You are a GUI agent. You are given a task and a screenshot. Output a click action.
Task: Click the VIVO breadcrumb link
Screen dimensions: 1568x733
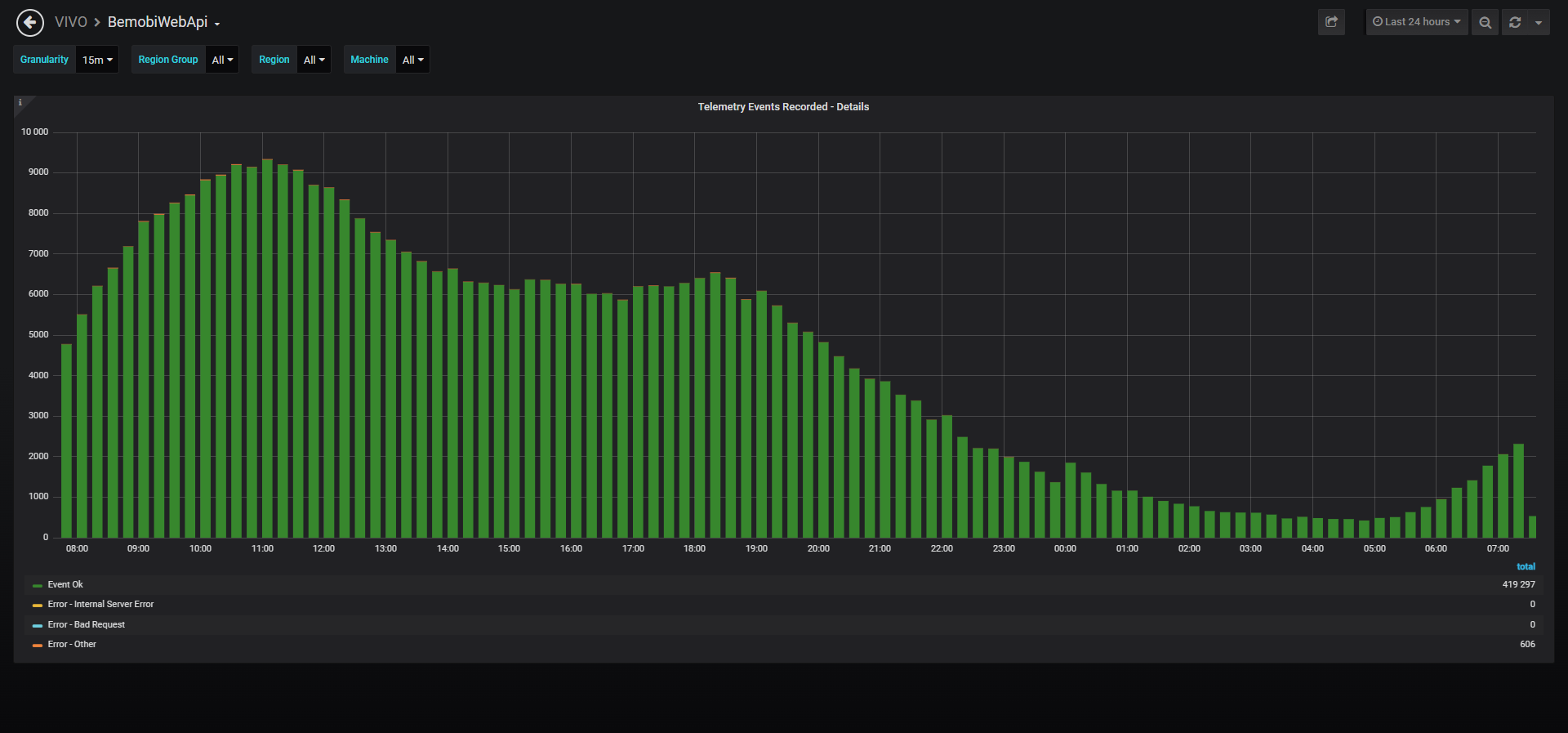71,22
